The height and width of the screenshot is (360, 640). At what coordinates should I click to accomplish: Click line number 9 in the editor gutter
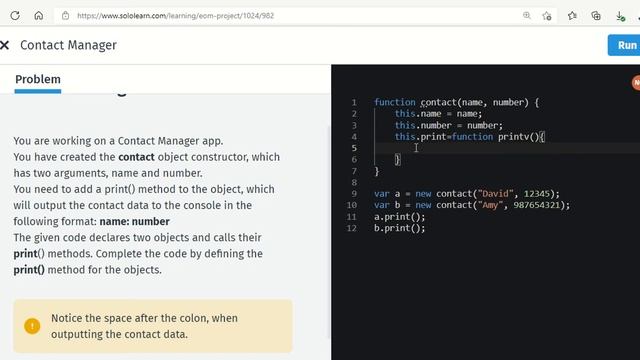coord(354,194)
